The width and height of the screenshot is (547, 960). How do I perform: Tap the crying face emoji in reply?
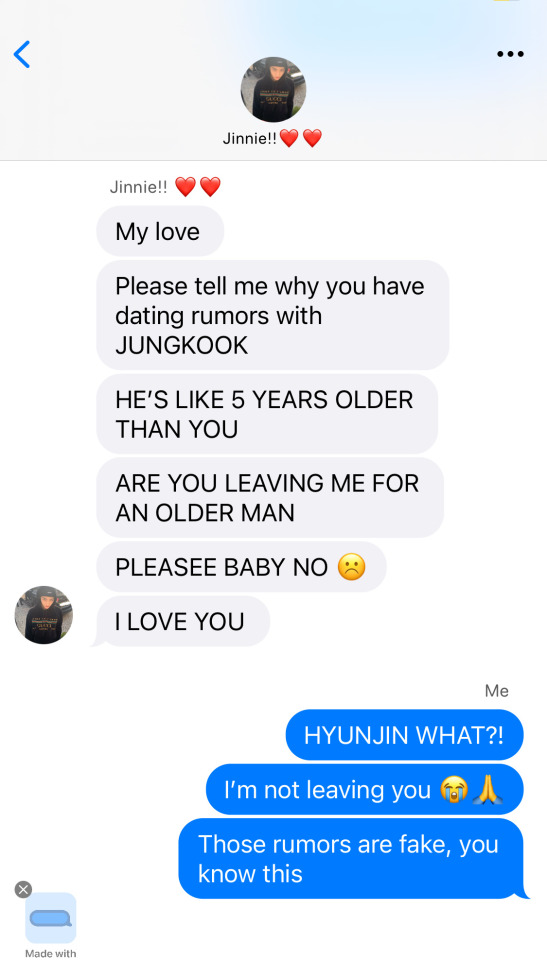click(x=453, y=790)
